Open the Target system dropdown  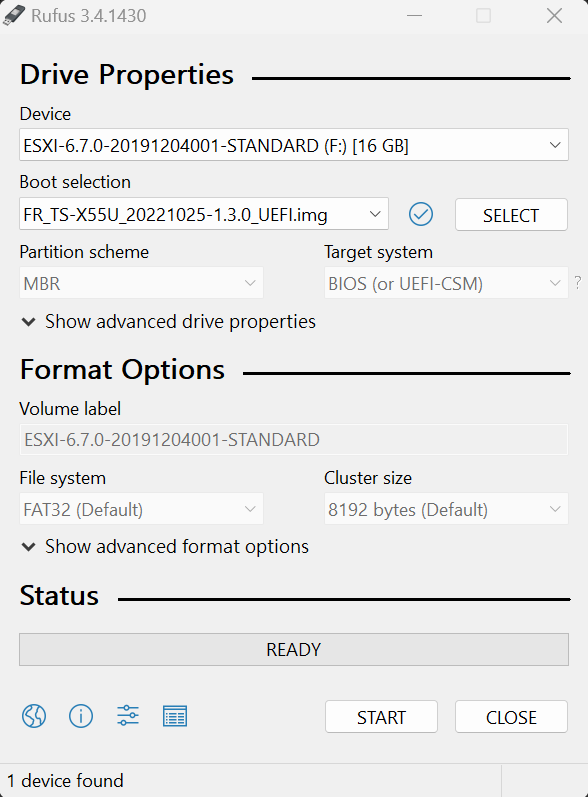coord(446,283)
